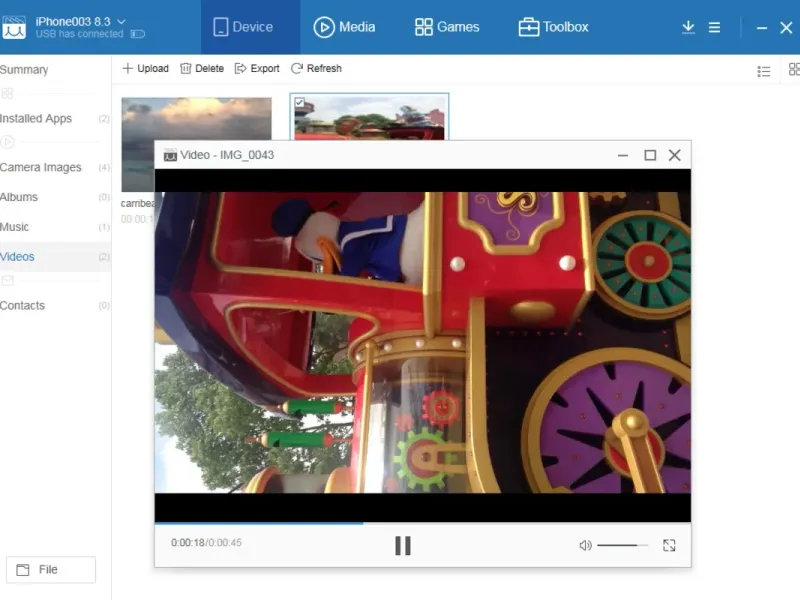The height and width of the screenshot is (600, 800).
Task: Open Camera Images in the sidebar
Action: coord(55,167)
